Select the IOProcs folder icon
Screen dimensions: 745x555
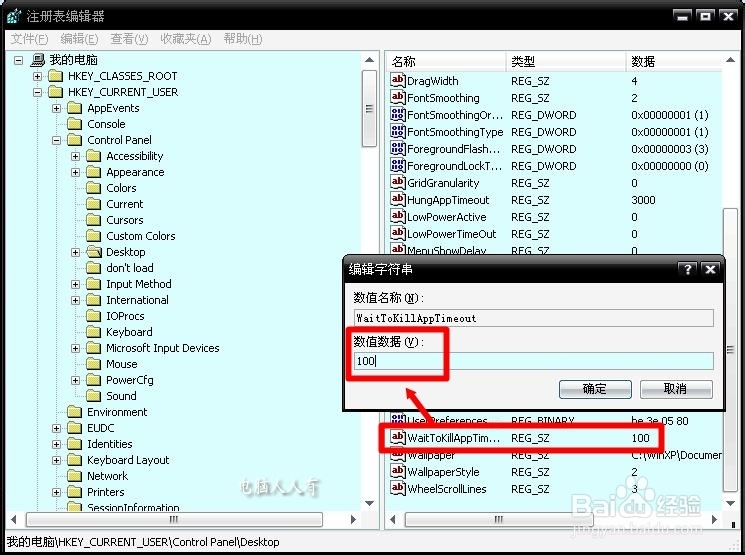pos(94,316)
